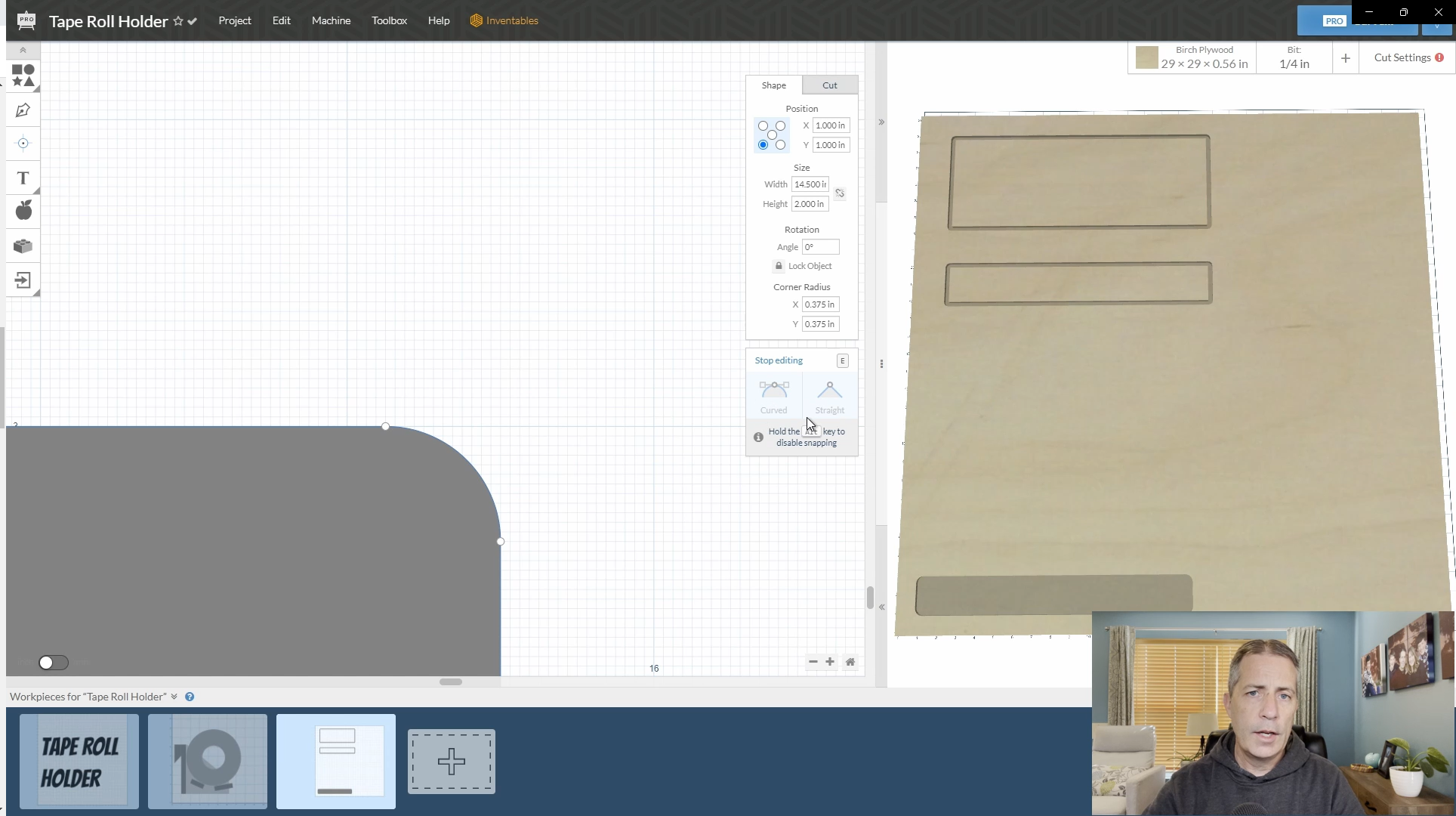Select the Pen draw tool
The image size is (1456, 816).
tap(23, 110)
